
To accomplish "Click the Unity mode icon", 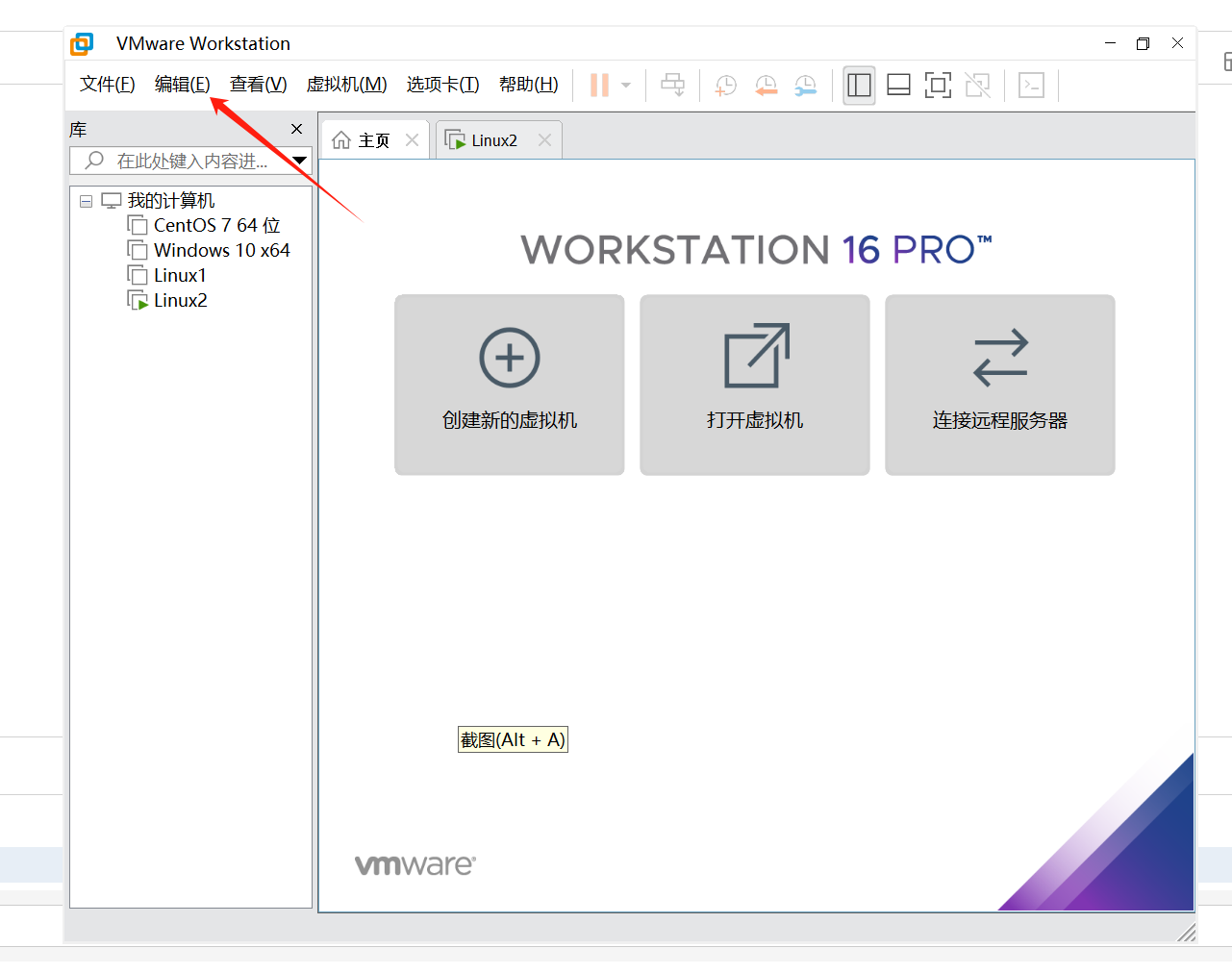I will click(978, 86).
